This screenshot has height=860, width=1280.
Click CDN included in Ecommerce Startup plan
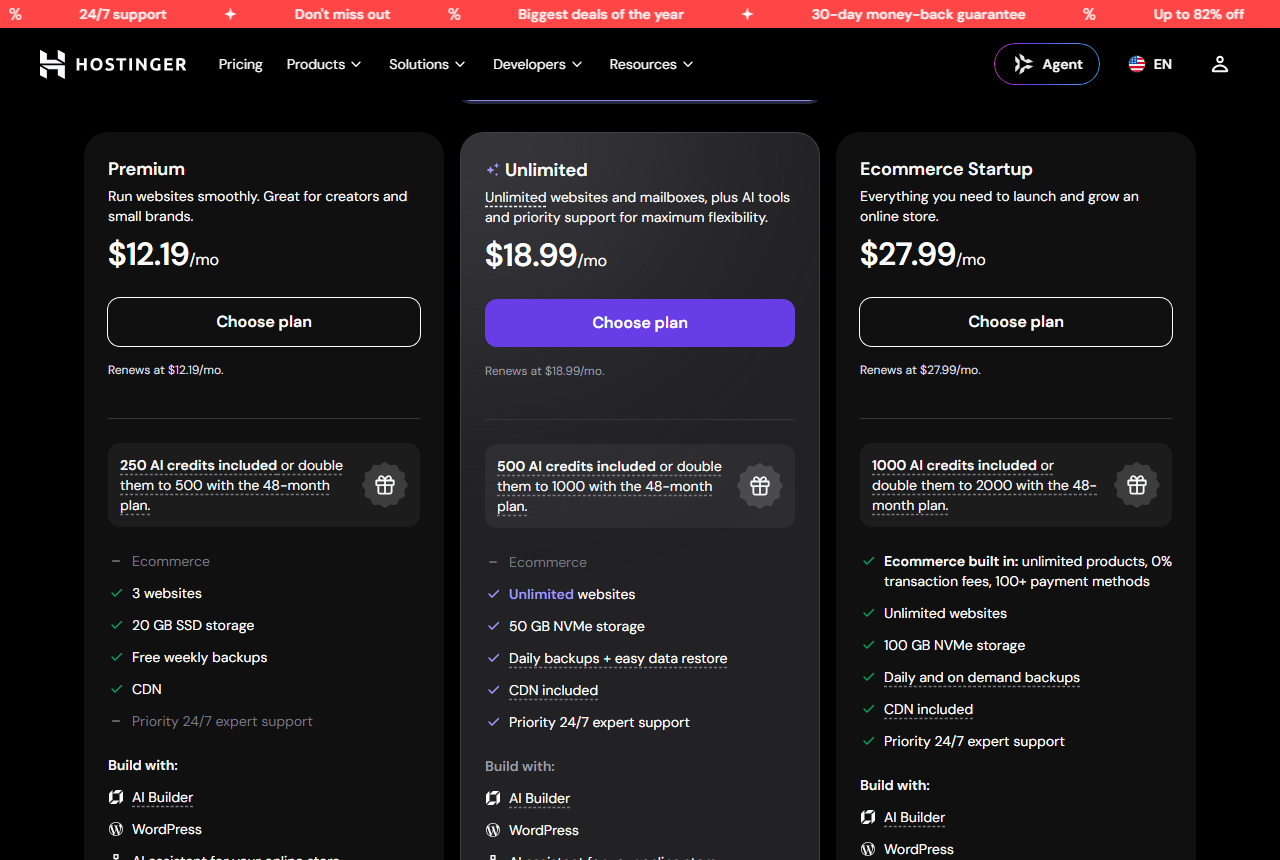[928, 709]
